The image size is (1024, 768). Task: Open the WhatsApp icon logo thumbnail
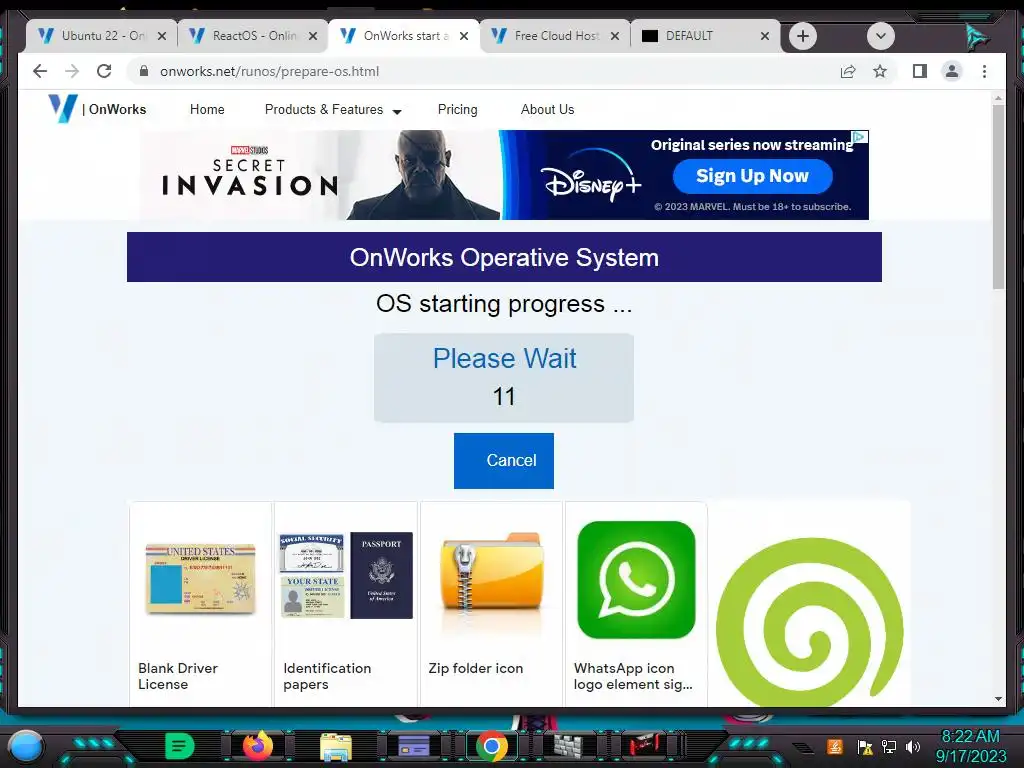pos(636,579)
